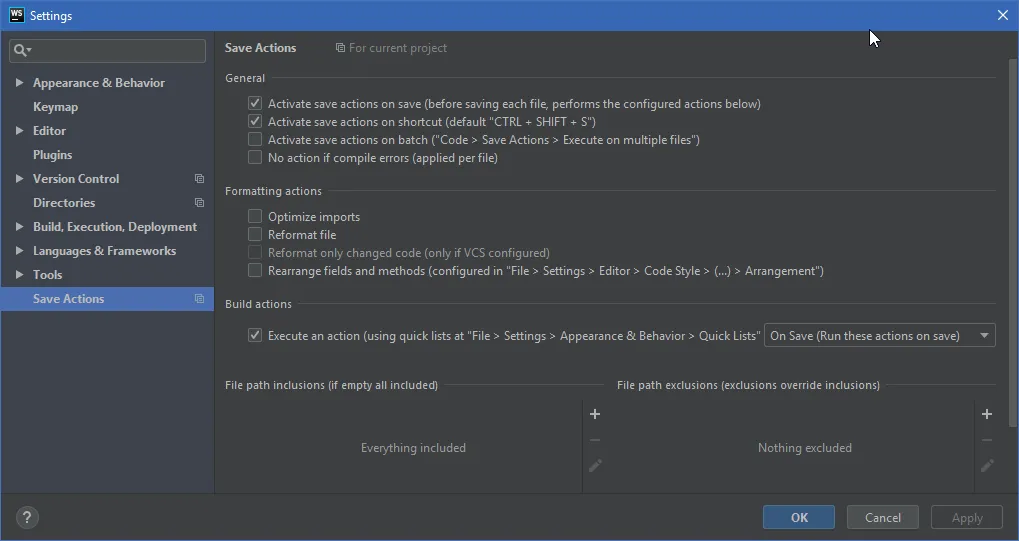Click the add icon for file path exclusions

tap(987, 414)
